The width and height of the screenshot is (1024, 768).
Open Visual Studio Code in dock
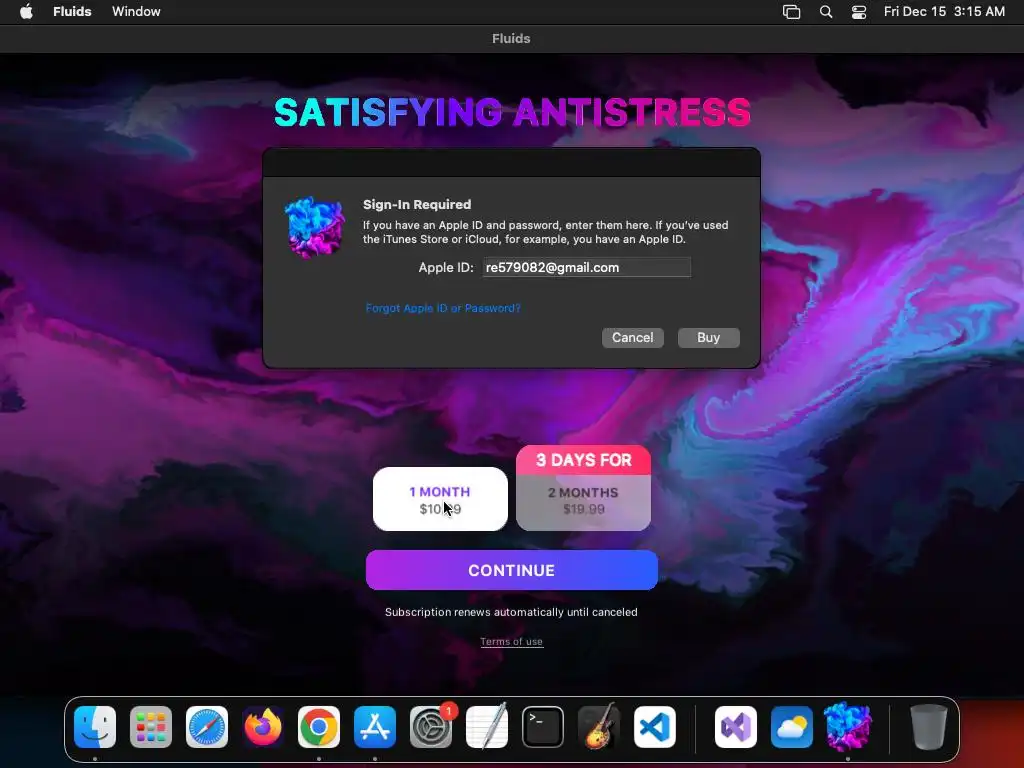(x=655, y=727)
